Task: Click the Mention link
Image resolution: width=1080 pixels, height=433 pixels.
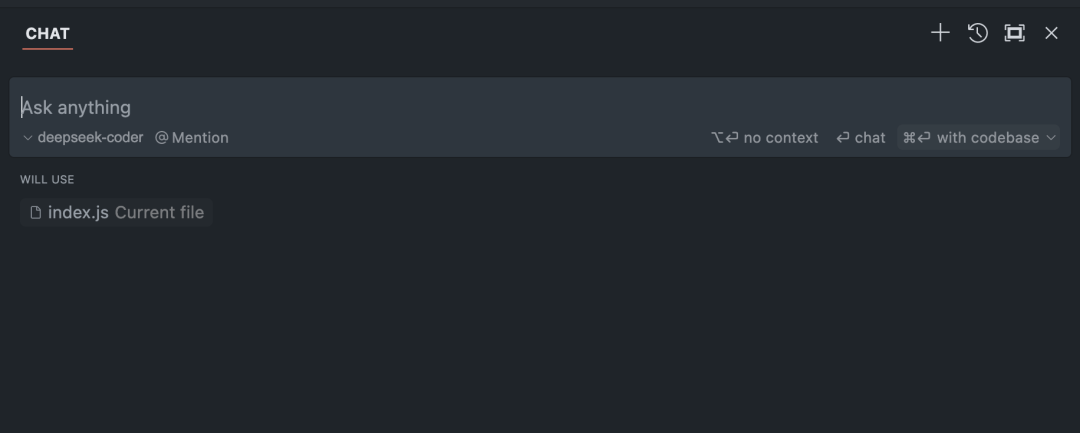Action: tap(200, 138)
